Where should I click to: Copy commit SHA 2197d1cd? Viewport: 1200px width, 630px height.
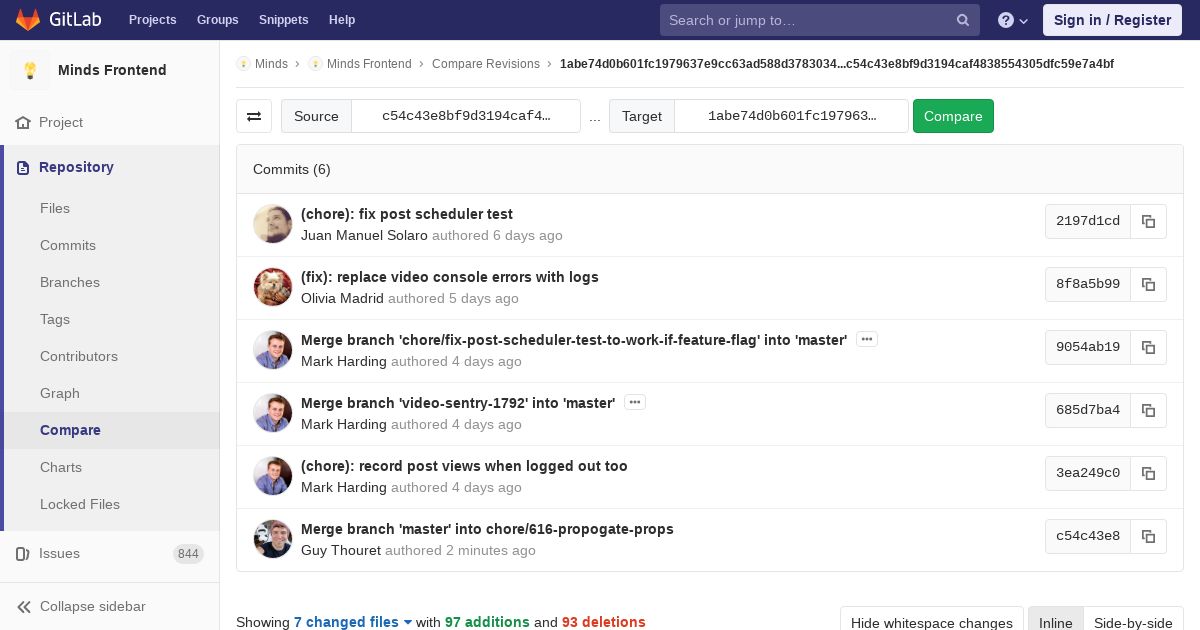pos(1148,221)
